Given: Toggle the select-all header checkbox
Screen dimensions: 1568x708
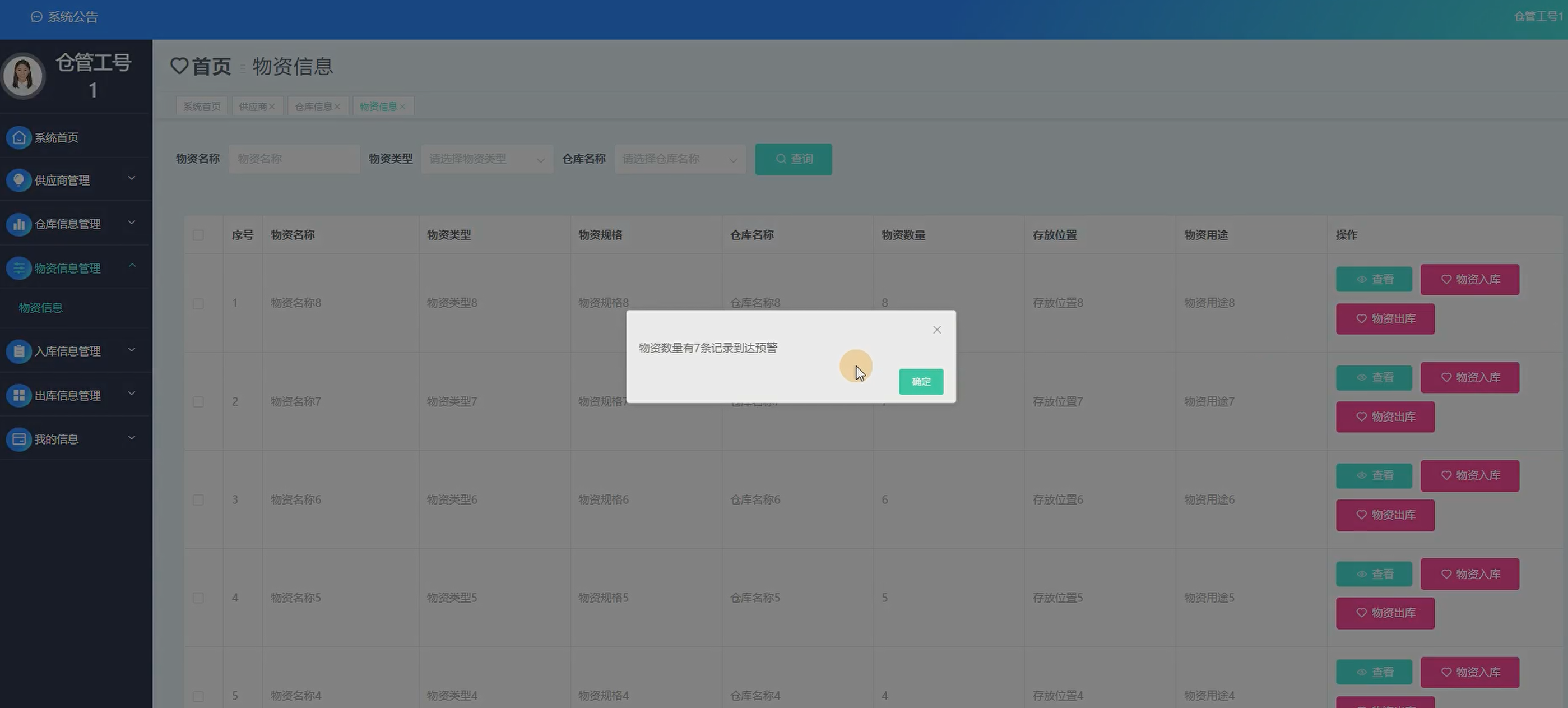Looking at the screenshot, I should [198, 235].
